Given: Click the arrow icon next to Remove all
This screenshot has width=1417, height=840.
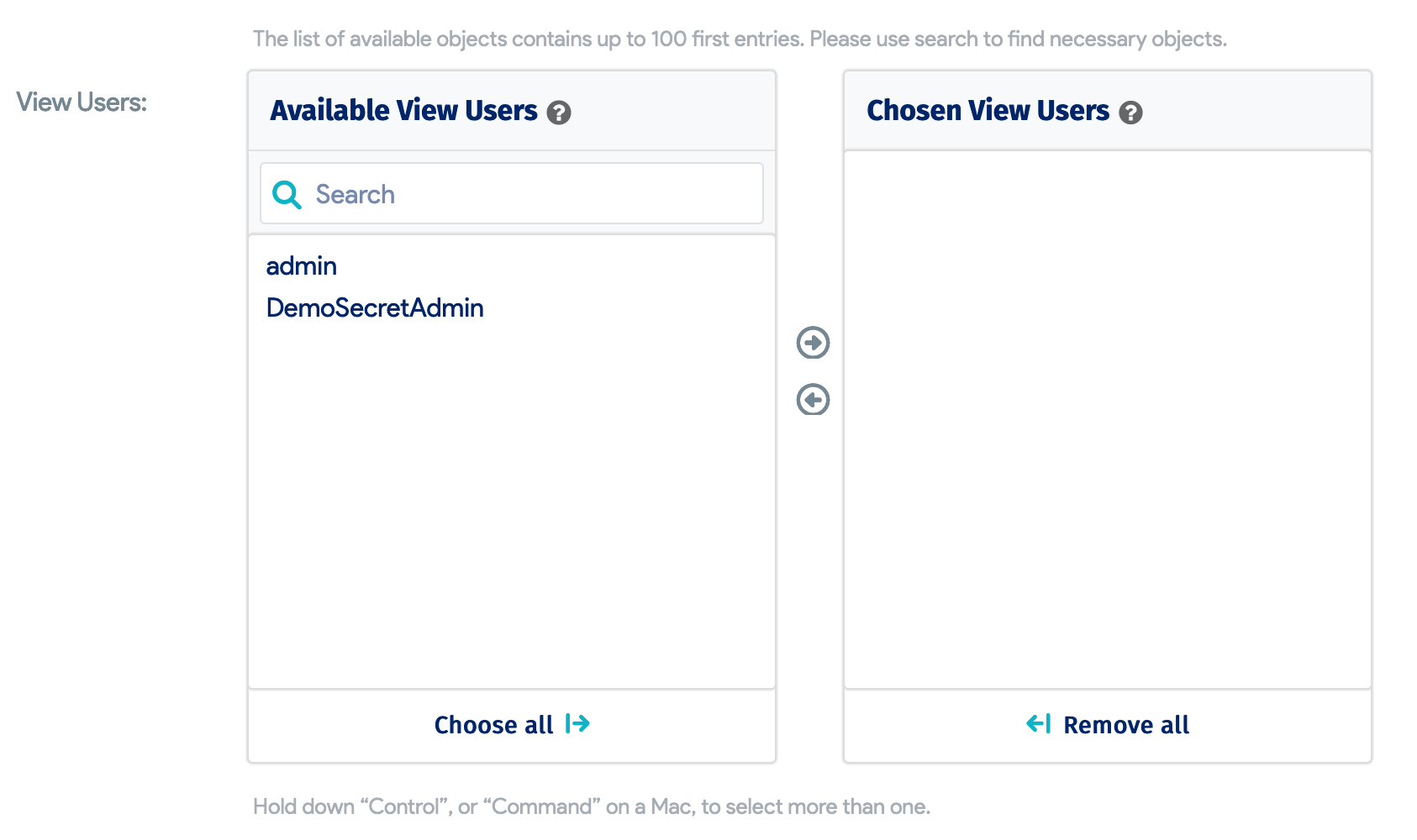Looking at the screenshot, I should 1040,724.
